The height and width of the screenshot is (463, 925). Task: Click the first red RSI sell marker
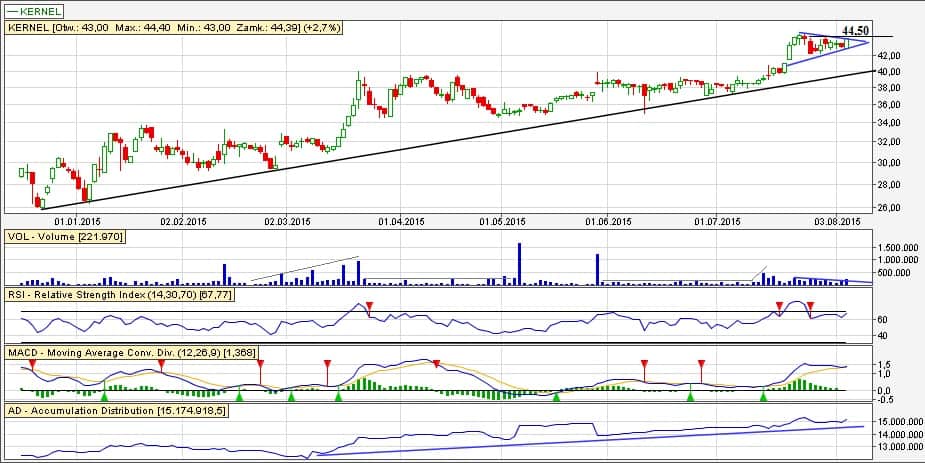tap(369, 304)
